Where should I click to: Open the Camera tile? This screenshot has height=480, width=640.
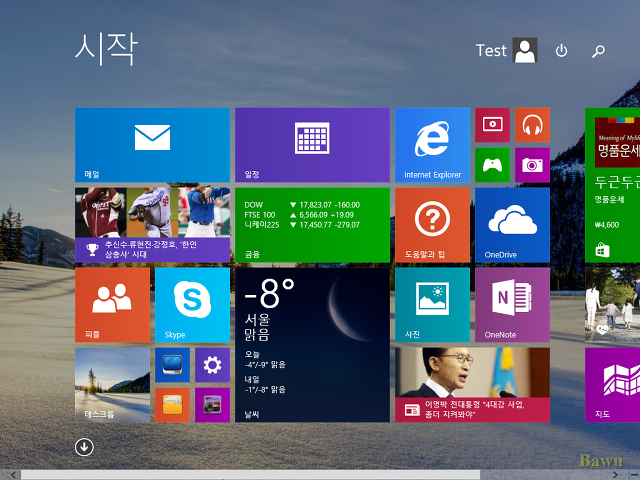tap(532, 165)
